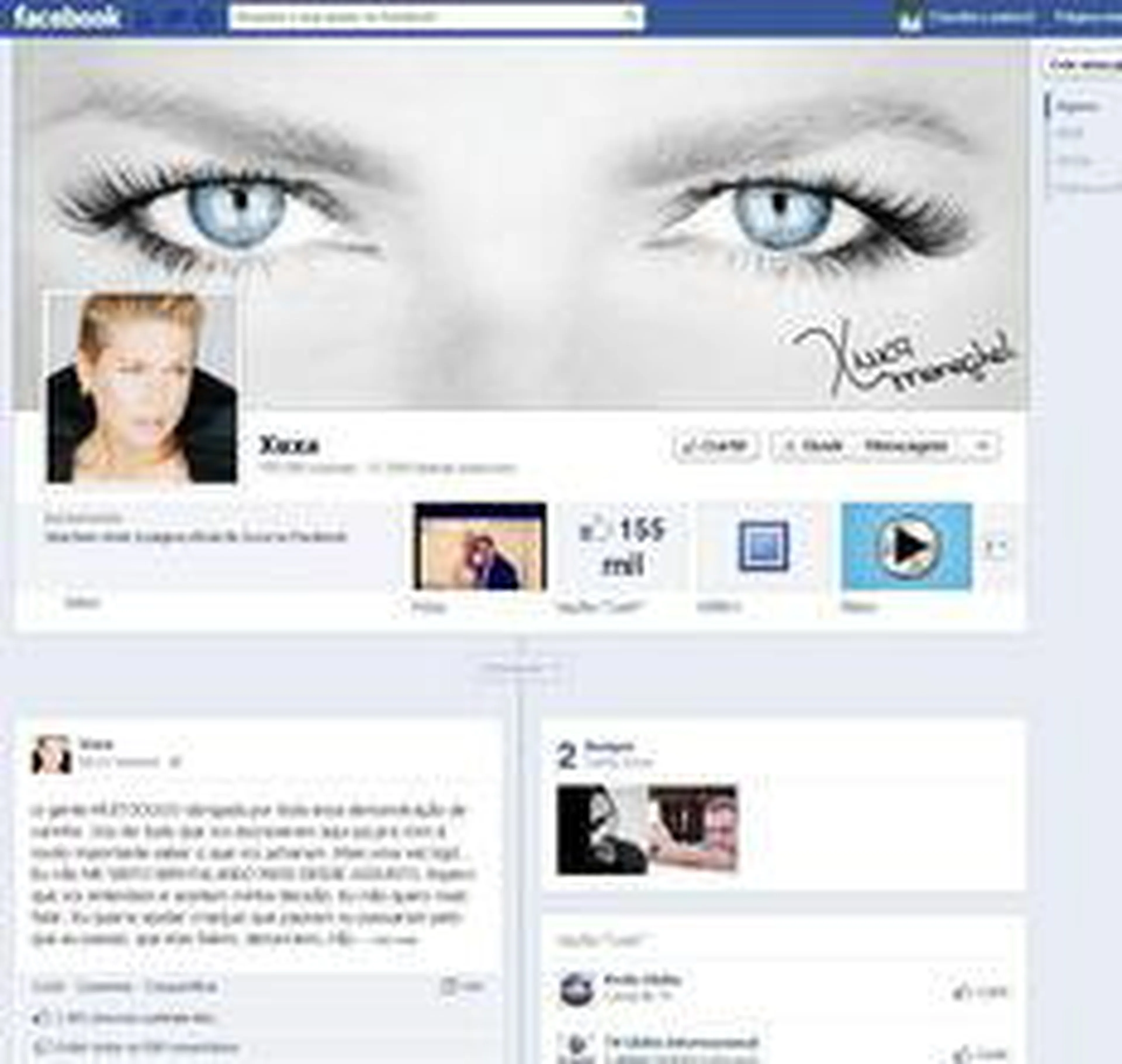Click the button between Curtir and Mensagem
Viewport: 1122px width, 1064px height.
pos(813,446)
